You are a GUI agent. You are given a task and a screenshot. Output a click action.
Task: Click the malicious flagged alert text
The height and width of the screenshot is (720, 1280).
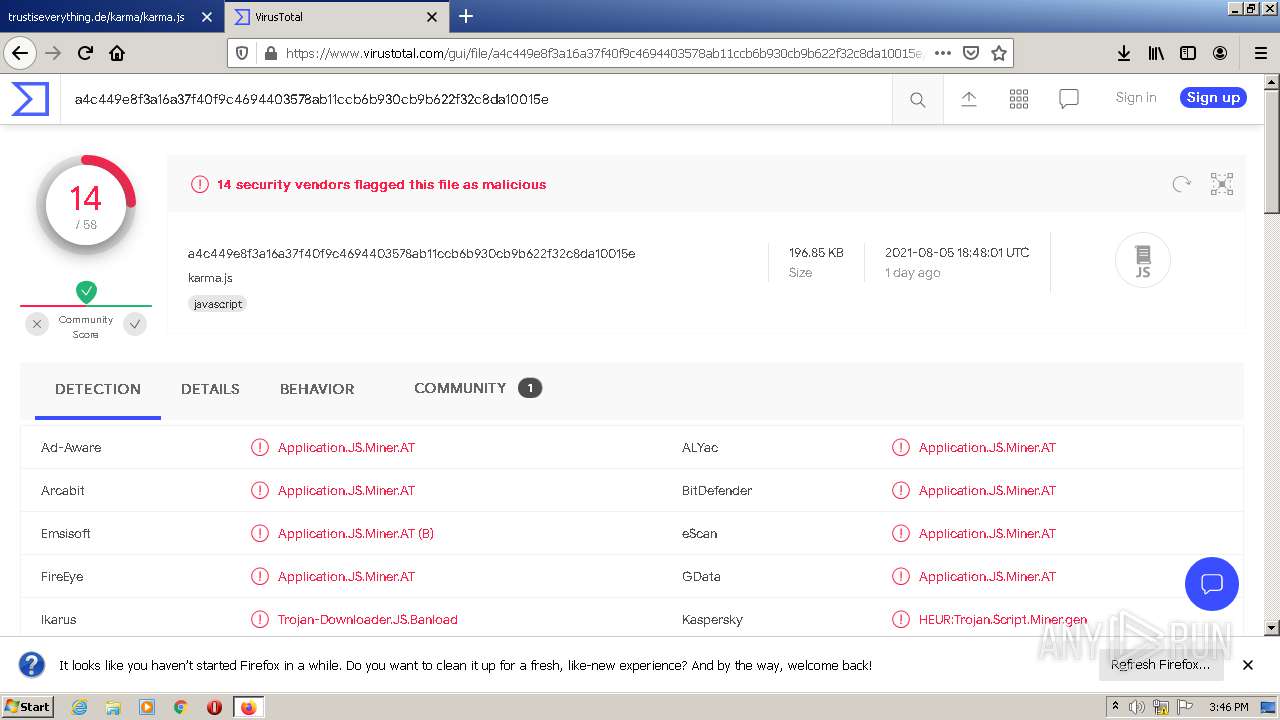point(381,184)
